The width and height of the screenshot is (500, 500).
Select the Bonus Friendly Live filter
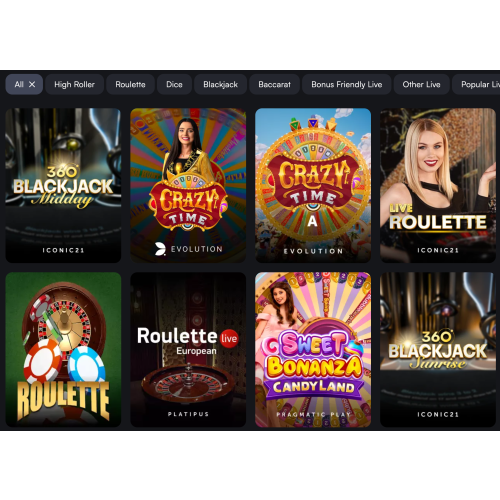[x=346, y=84]
